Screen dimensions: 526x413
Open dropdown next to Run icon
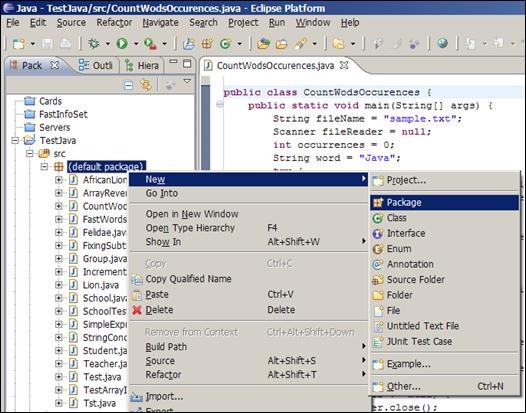point(136,44)
